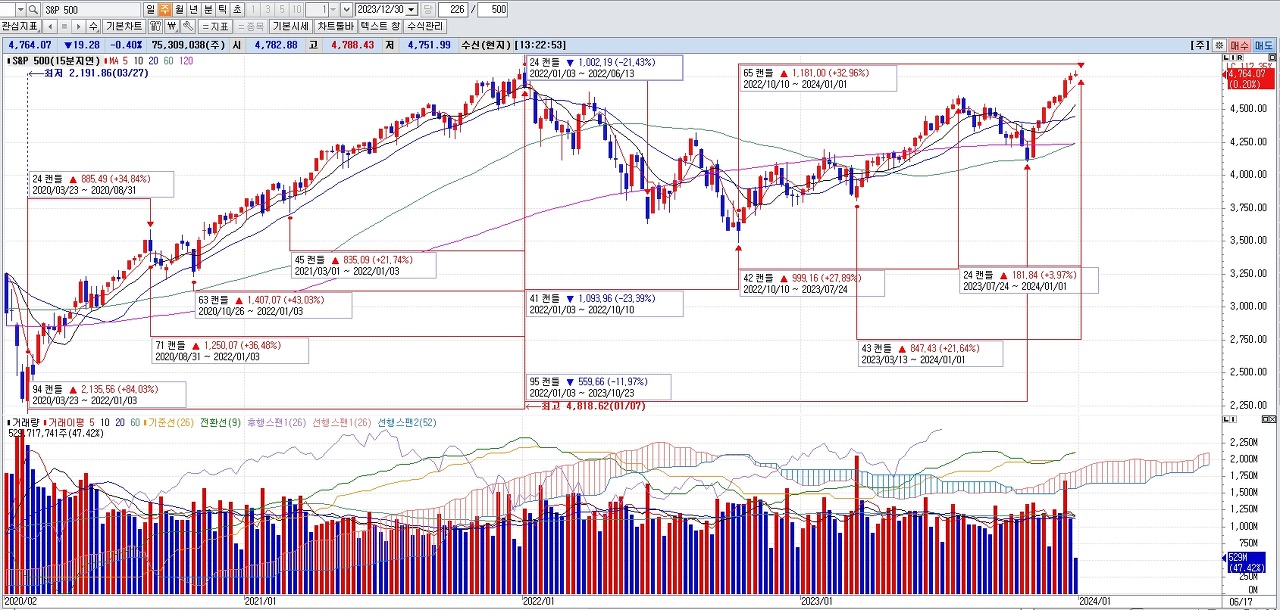The width and height of the screenshot is (1280, 610).
Task: Click the snowflake settings icon near 매수
Action: tap(1219, 45)
